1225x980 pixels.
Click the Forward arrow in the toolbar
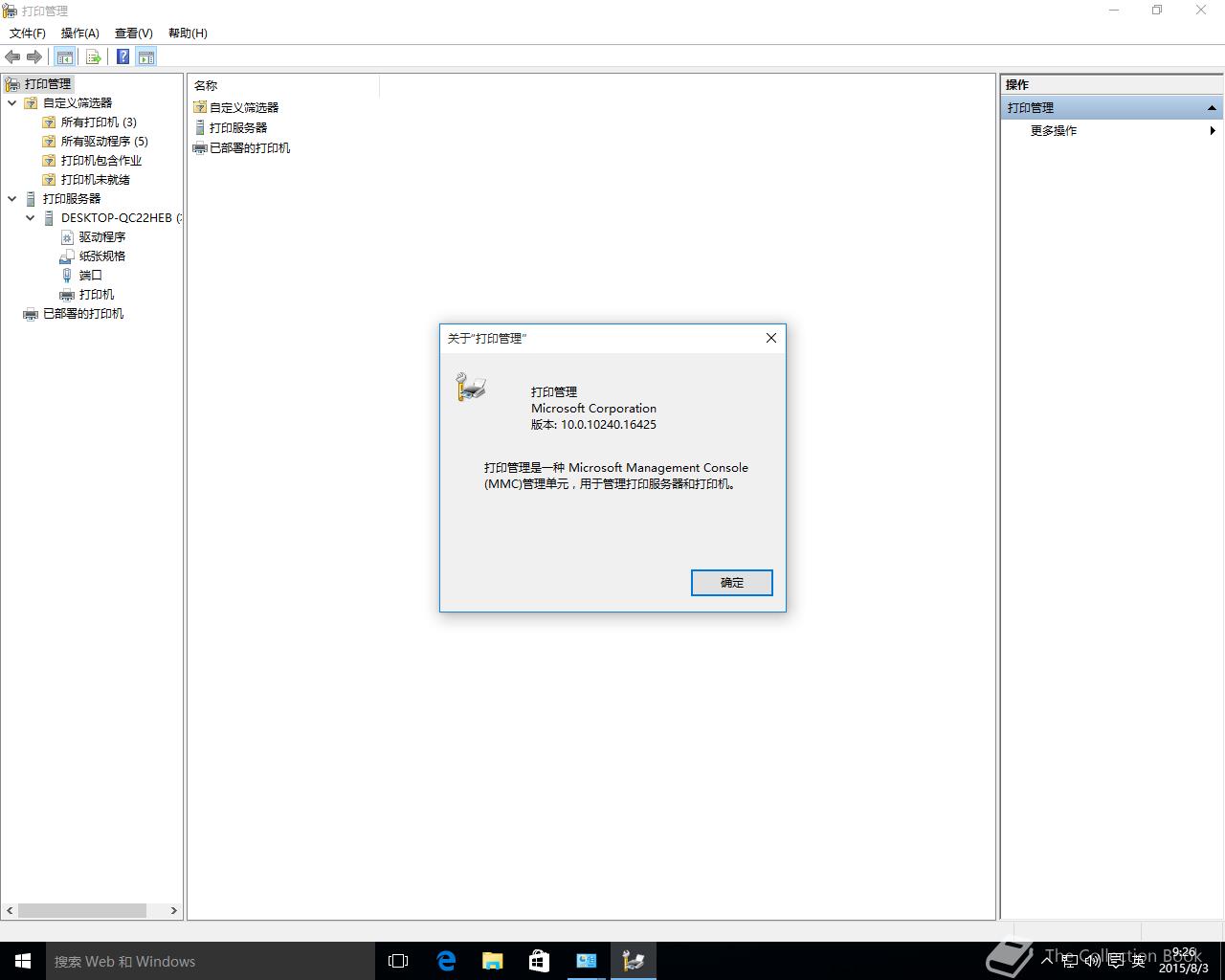tap(34, 57)
